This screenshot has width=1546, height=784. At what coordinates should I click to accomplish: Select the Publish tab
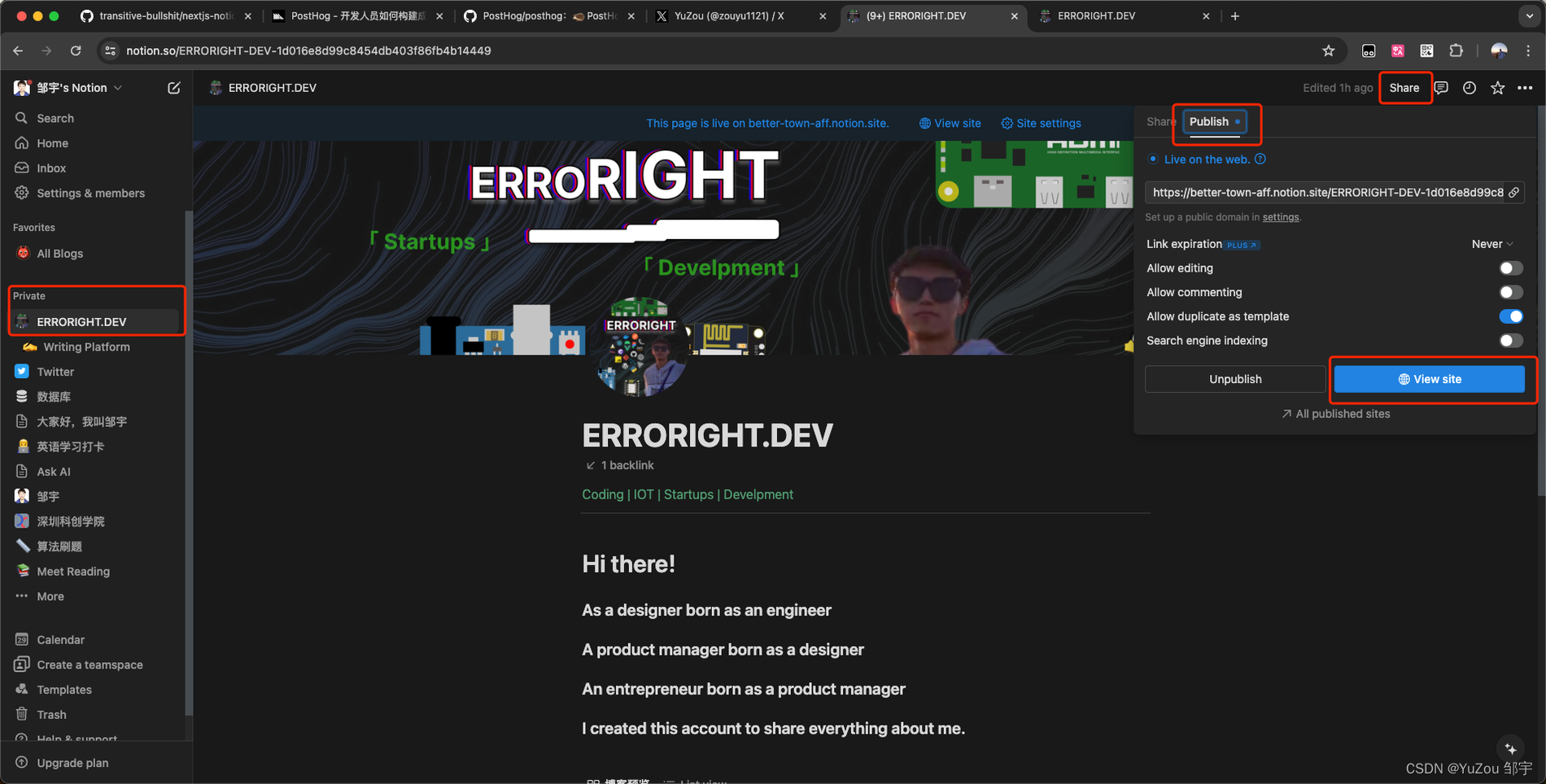point(1215,122)
